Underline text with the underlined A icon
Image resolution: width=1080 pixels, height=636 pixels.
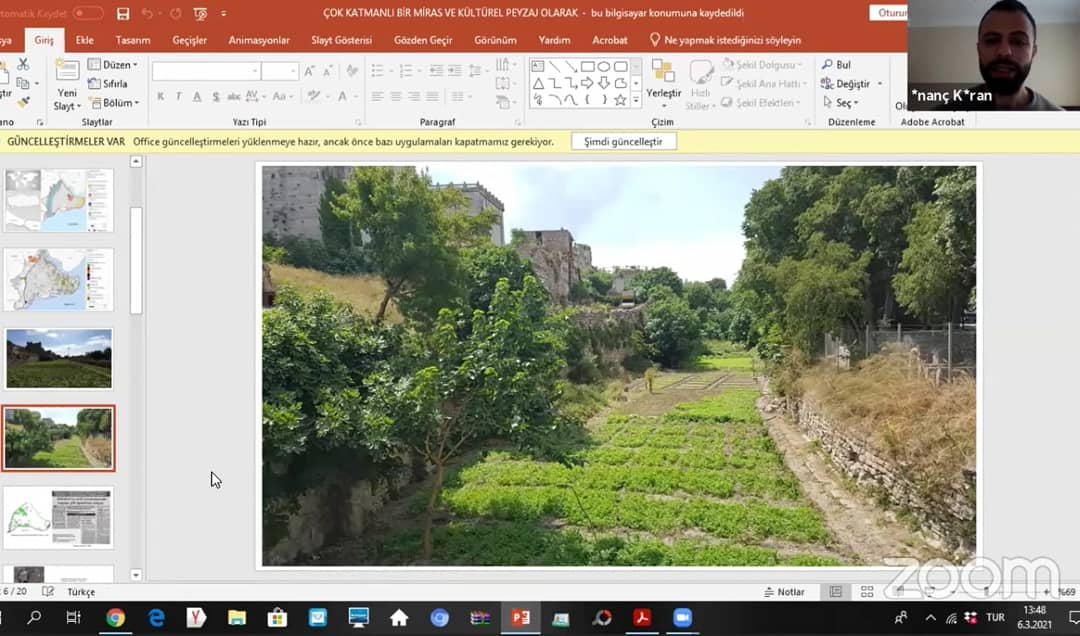coord(197,96)
